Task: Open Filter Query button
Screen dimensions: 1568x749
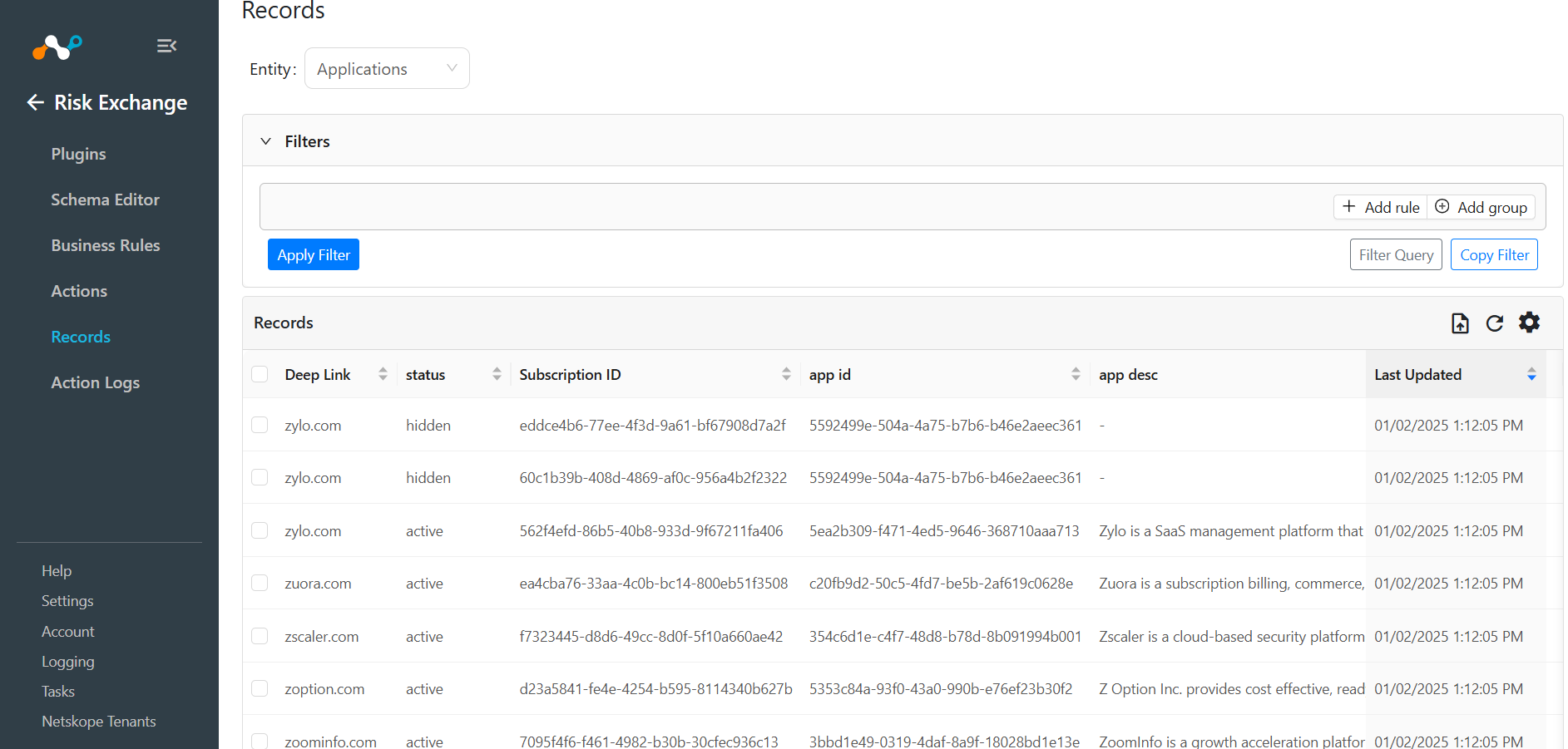Action: tap(1396, 254)
